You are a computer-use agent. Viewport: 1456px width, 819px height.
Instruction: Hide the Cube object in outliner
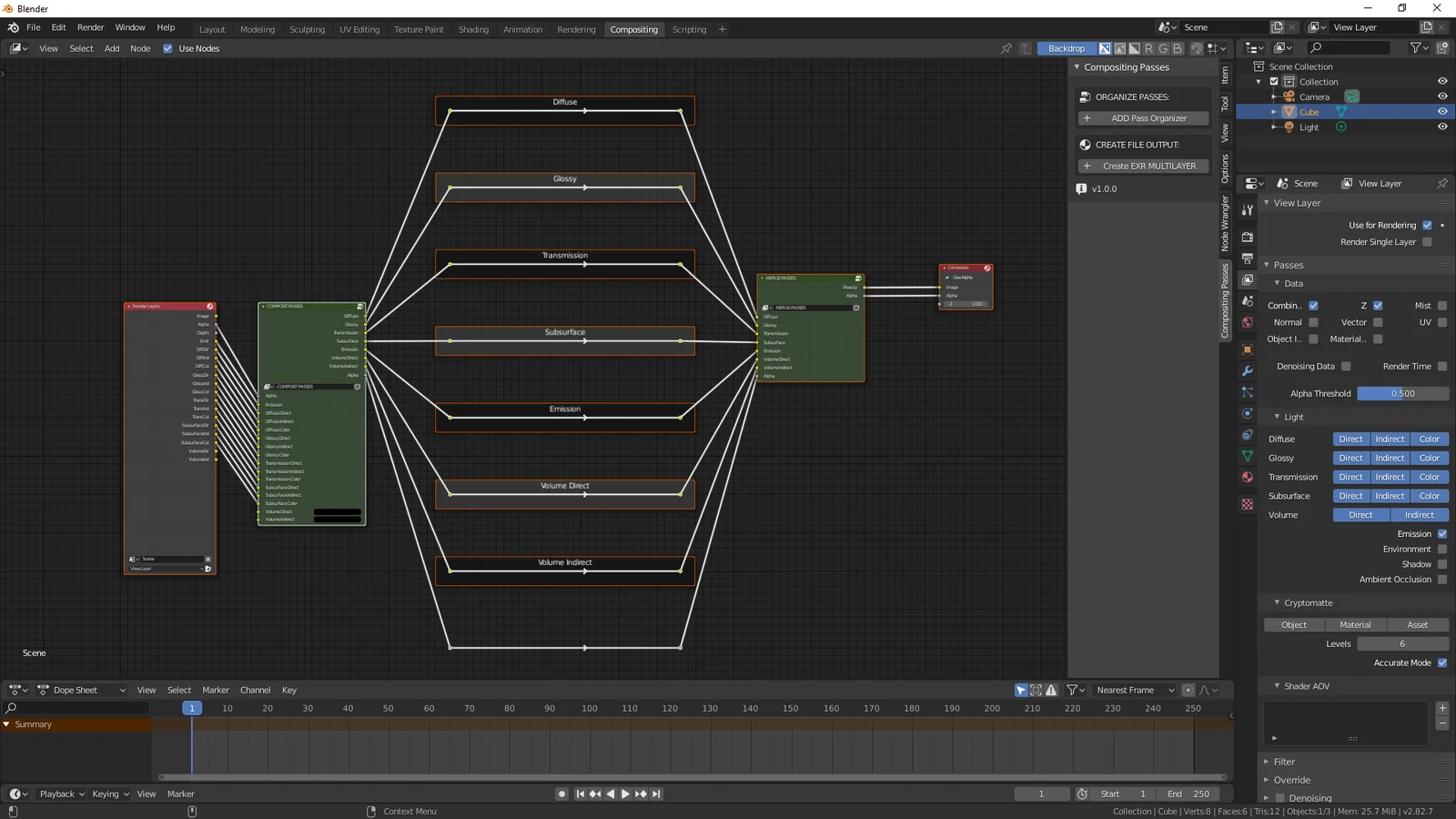point(1442,112)
